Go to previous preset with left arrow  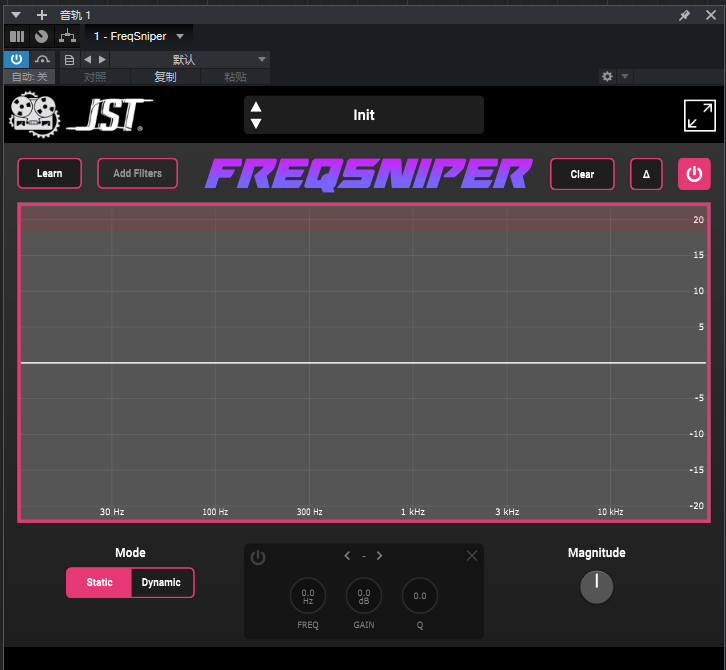pyautogui.click(x=88, y=59)
